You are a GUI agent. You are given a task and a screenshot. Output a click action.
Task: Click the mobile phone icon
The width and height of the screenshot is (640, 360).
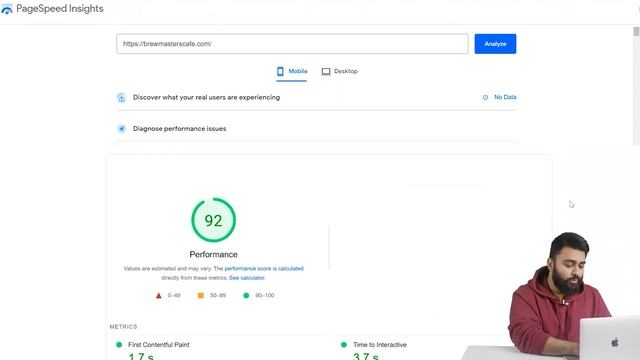[x=280, y=71]
